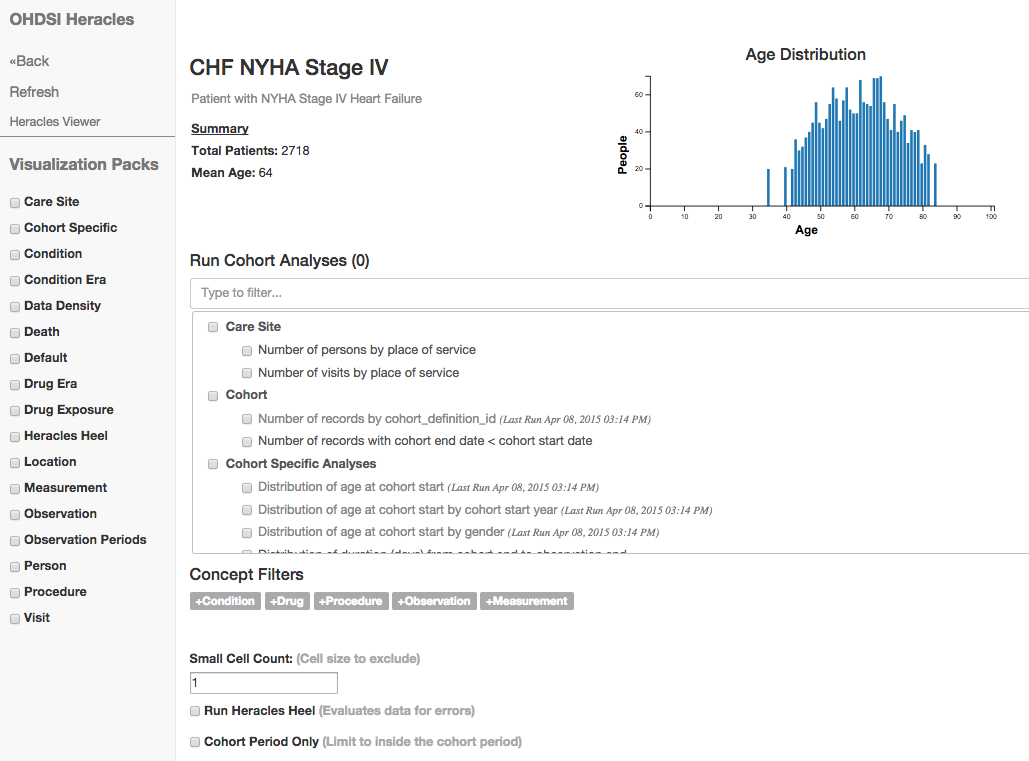Click Refresh in the sidebar

34,92
